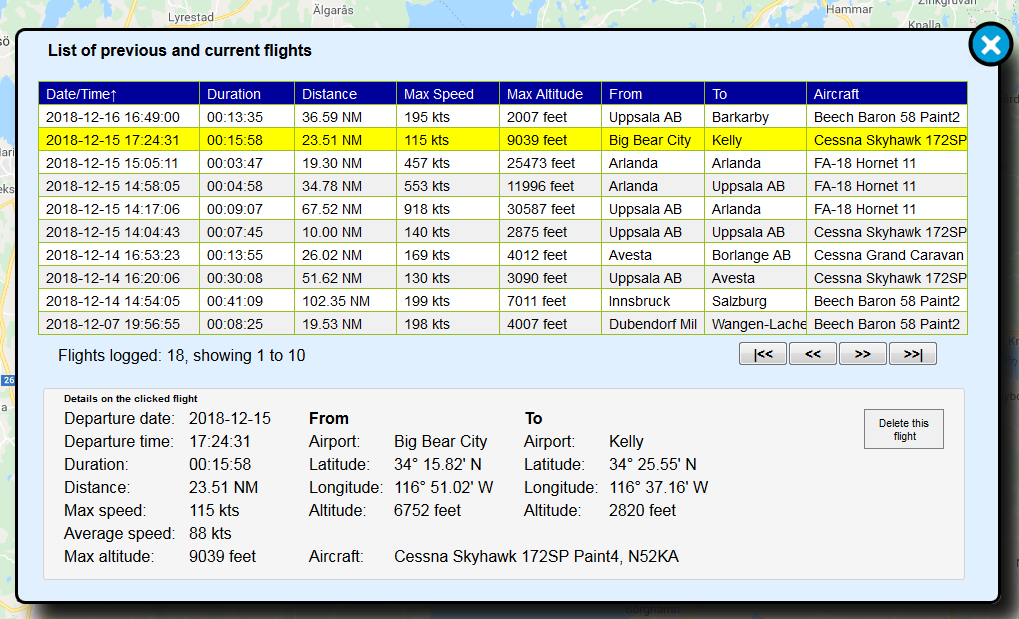Click the first page pagination icon

click(762, 353)
